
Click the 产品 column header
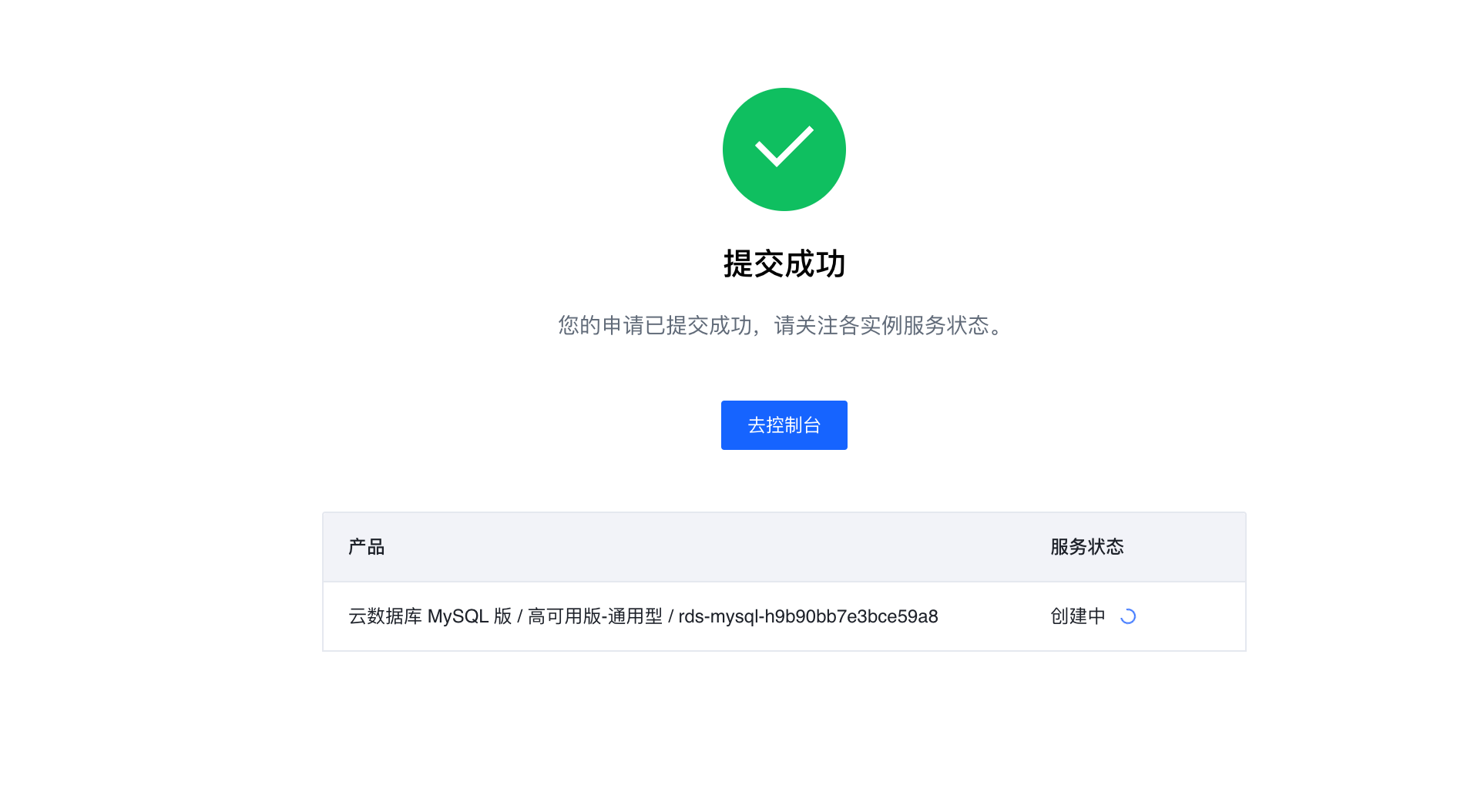[x=366, y=547]
